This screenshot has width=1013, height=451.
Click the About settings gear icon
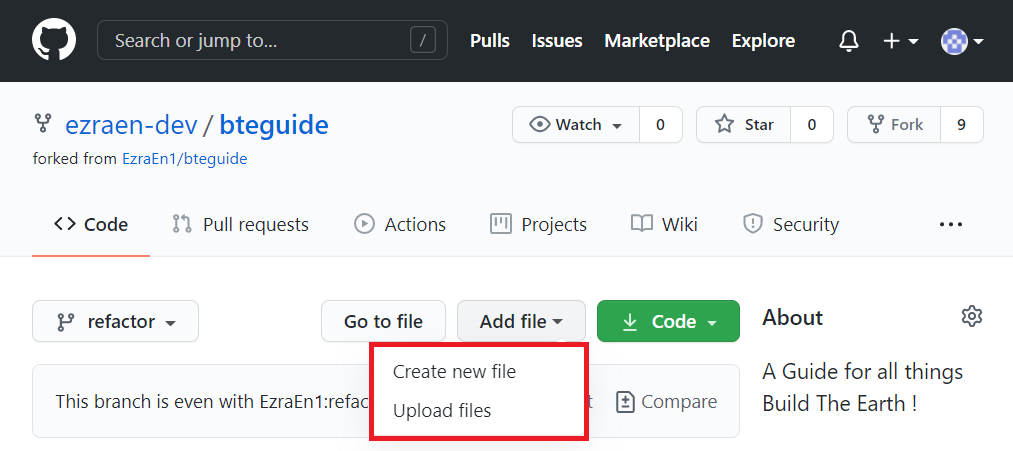click(x=972, y=317)
